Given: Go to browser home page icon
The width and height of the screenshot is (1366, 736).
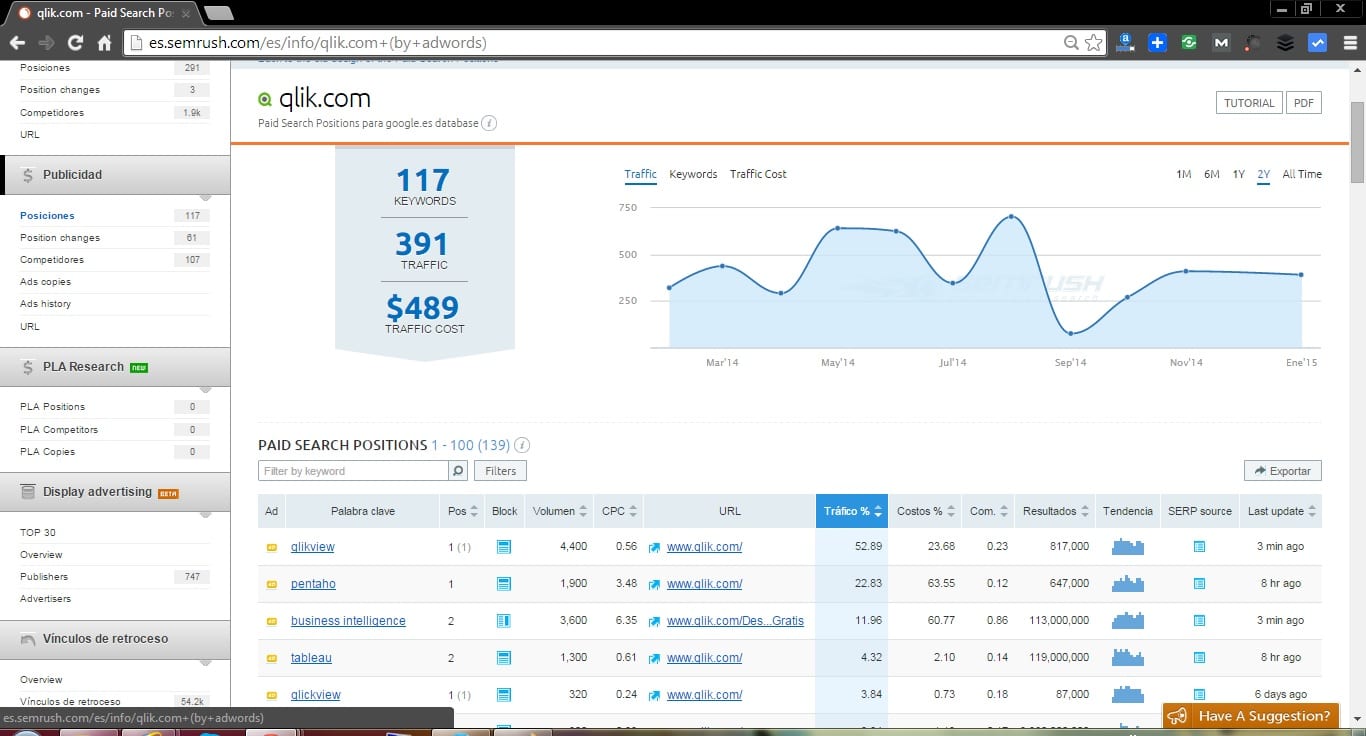Looking at the screenshot, I should click(x=104, y=43).
